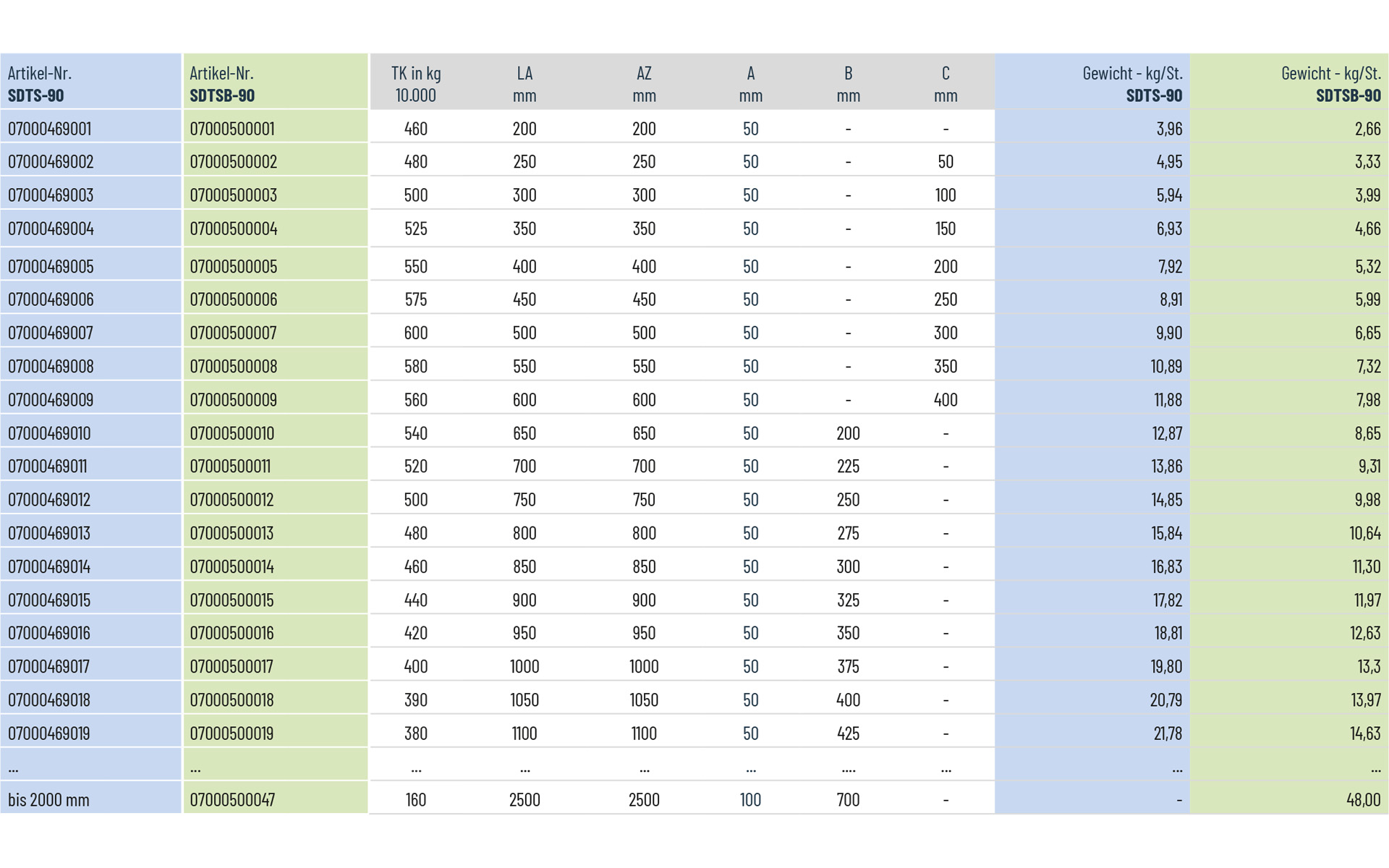Select article number 07000469010
1389x868 pixels.
click(49, 433)
